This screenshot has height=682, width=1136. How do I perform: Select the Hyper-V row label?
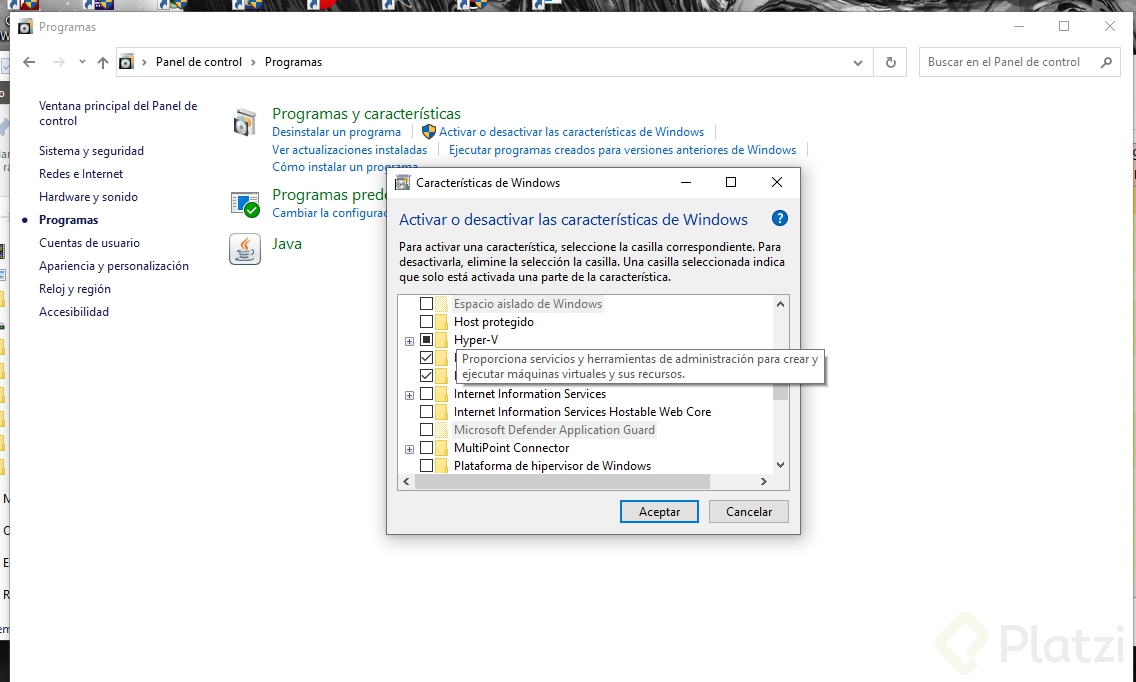tap(476, 340)
